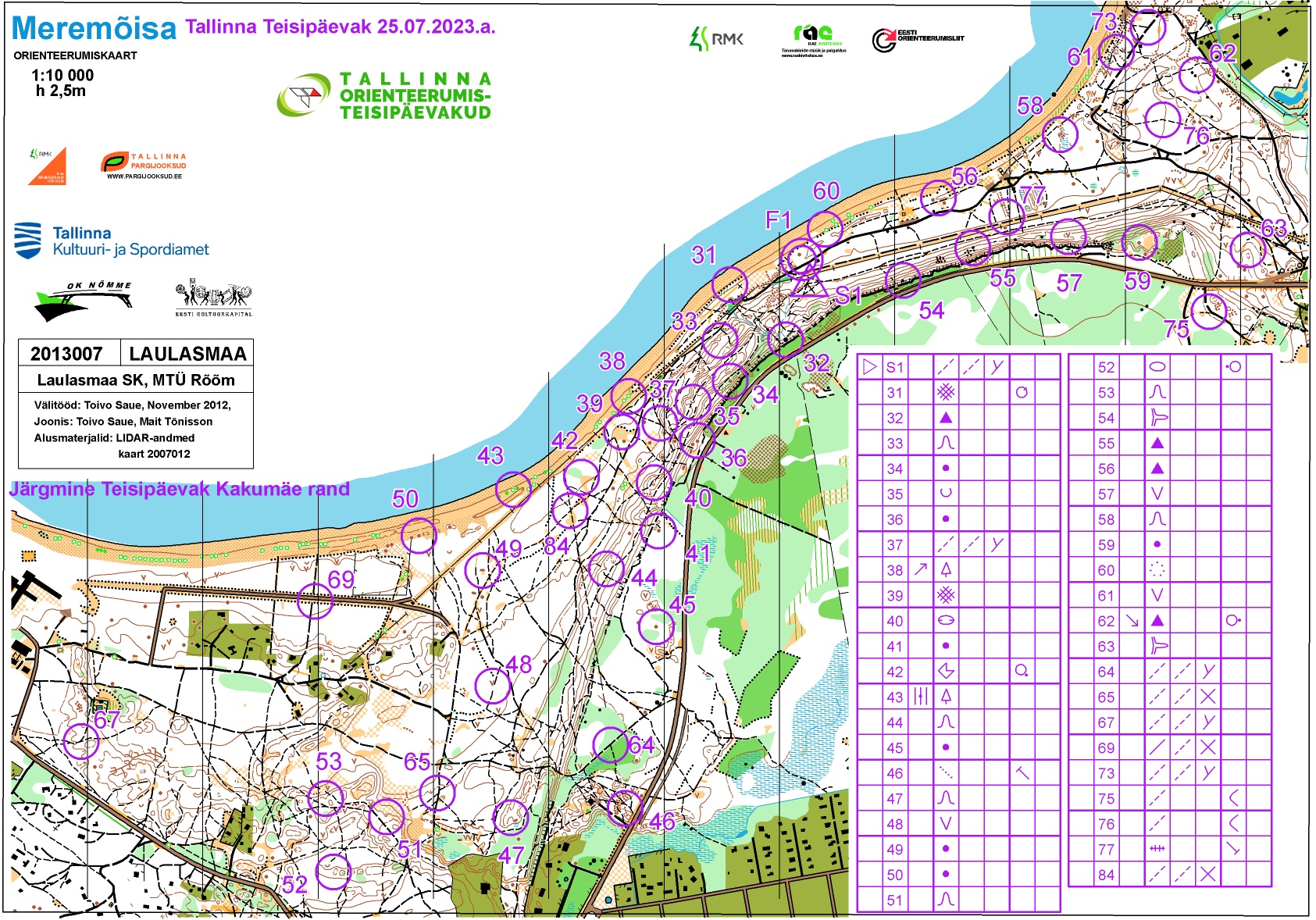Click the OK Nõmme club logo
The height and width of the screenshot is (920, 1316).
pyautogui.click(x=84, y=301)
